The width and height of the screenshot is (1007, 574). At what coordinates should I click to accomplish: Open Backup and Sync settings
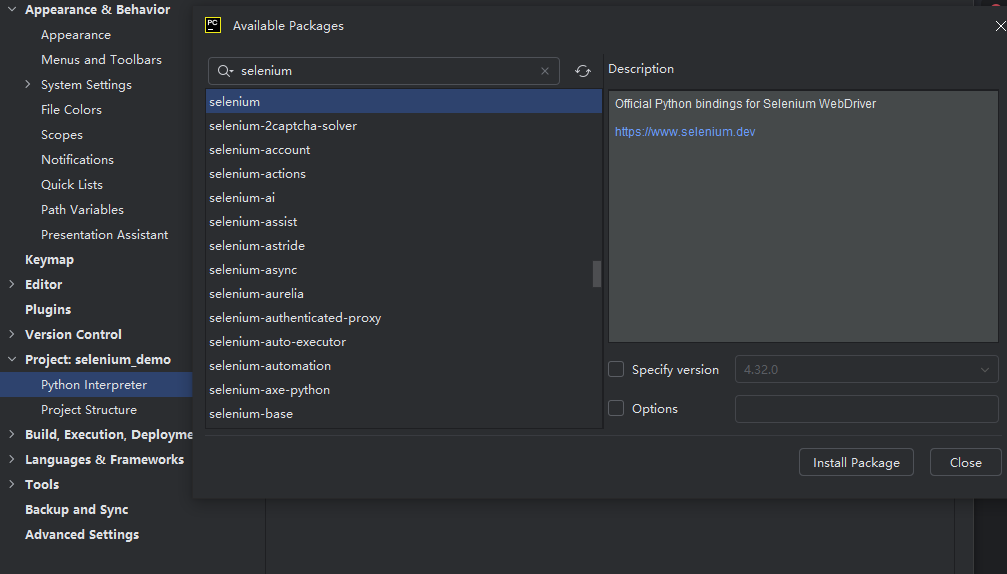point(76,509)
